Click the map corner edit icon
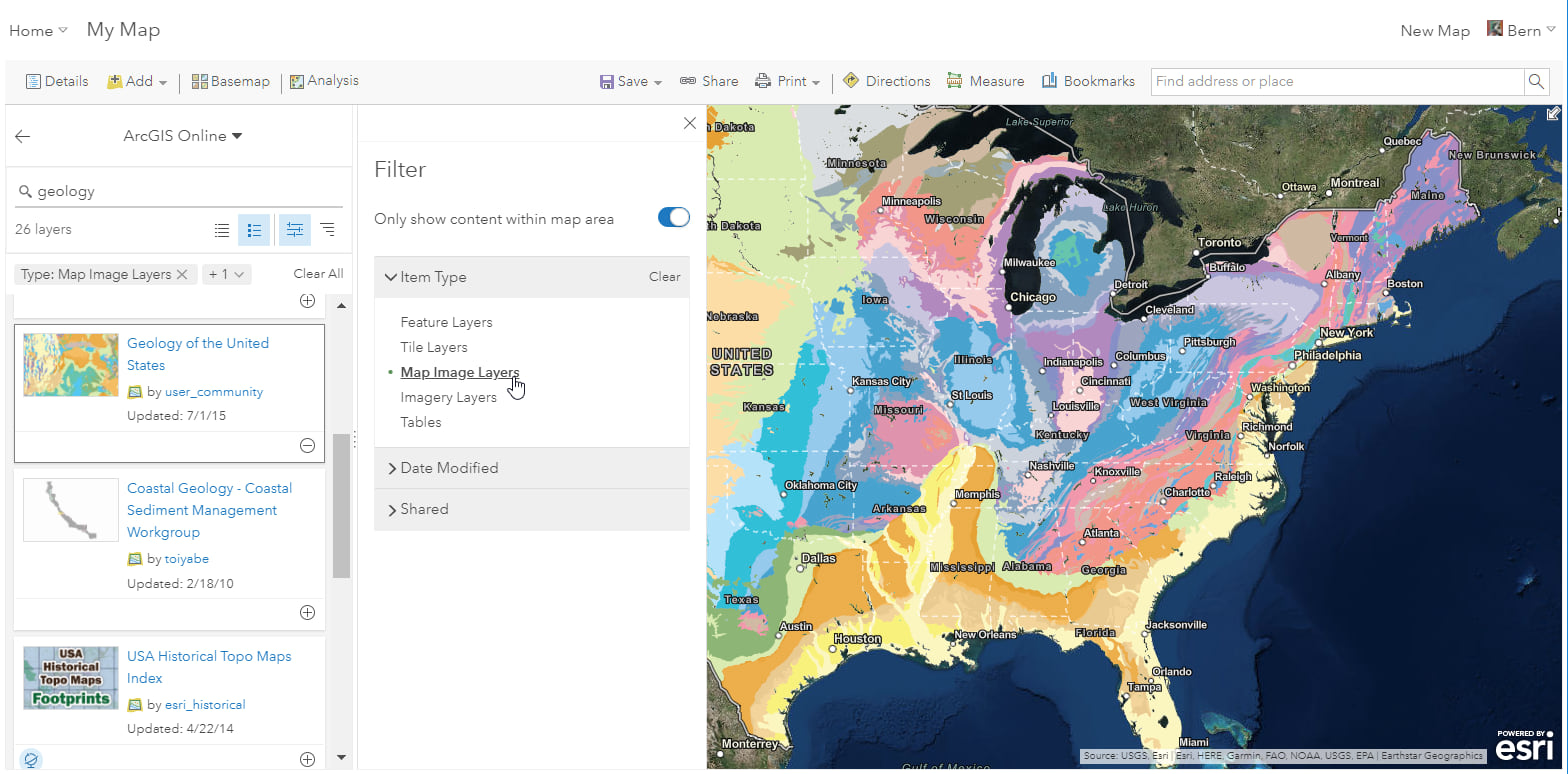The height and width of the screenshot is (774, 1568). (1555, 113)
